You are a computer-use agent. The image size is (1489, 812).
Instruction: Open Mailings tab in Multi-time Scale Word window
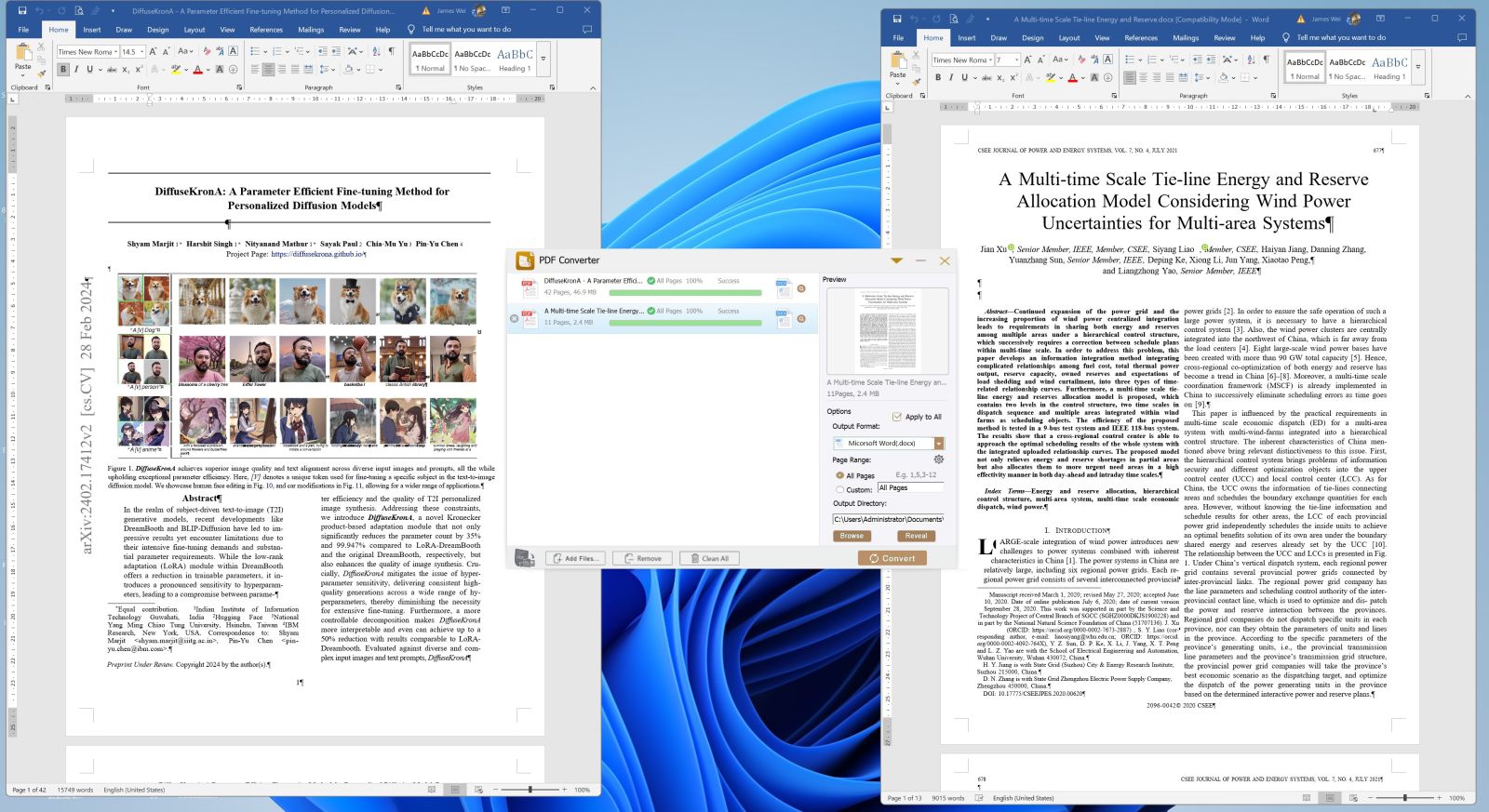coord(1186,38)
